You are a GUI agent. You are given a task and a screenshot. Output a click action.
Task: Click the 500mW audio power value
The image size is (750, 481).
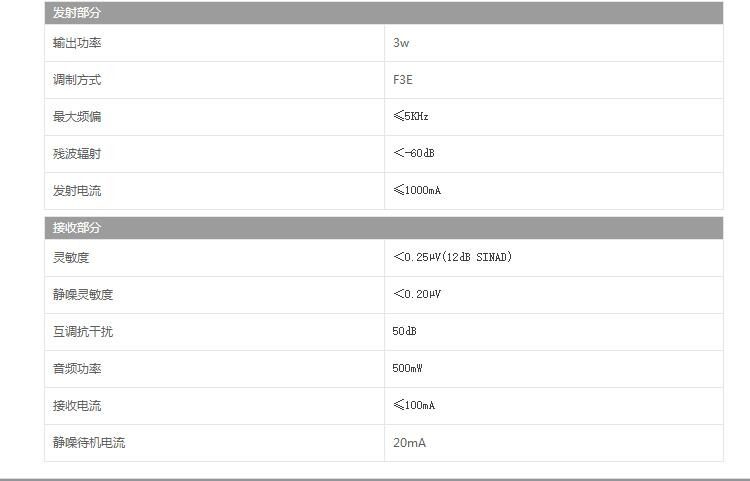[x=407, y=369]
